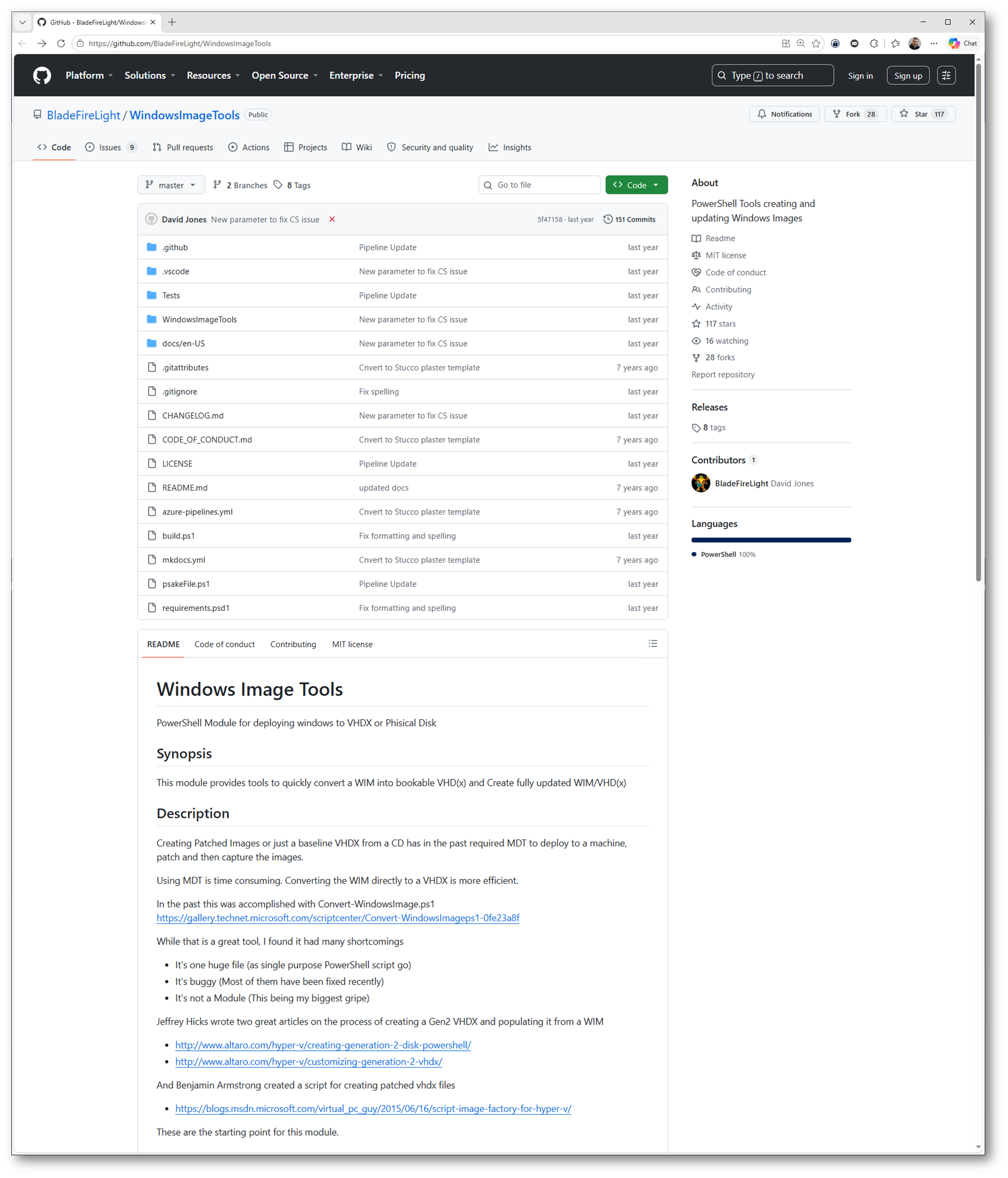Click the 2 Branches link
The width and height of the screenshot is (1008, 1178).
[x=240, y=185]
